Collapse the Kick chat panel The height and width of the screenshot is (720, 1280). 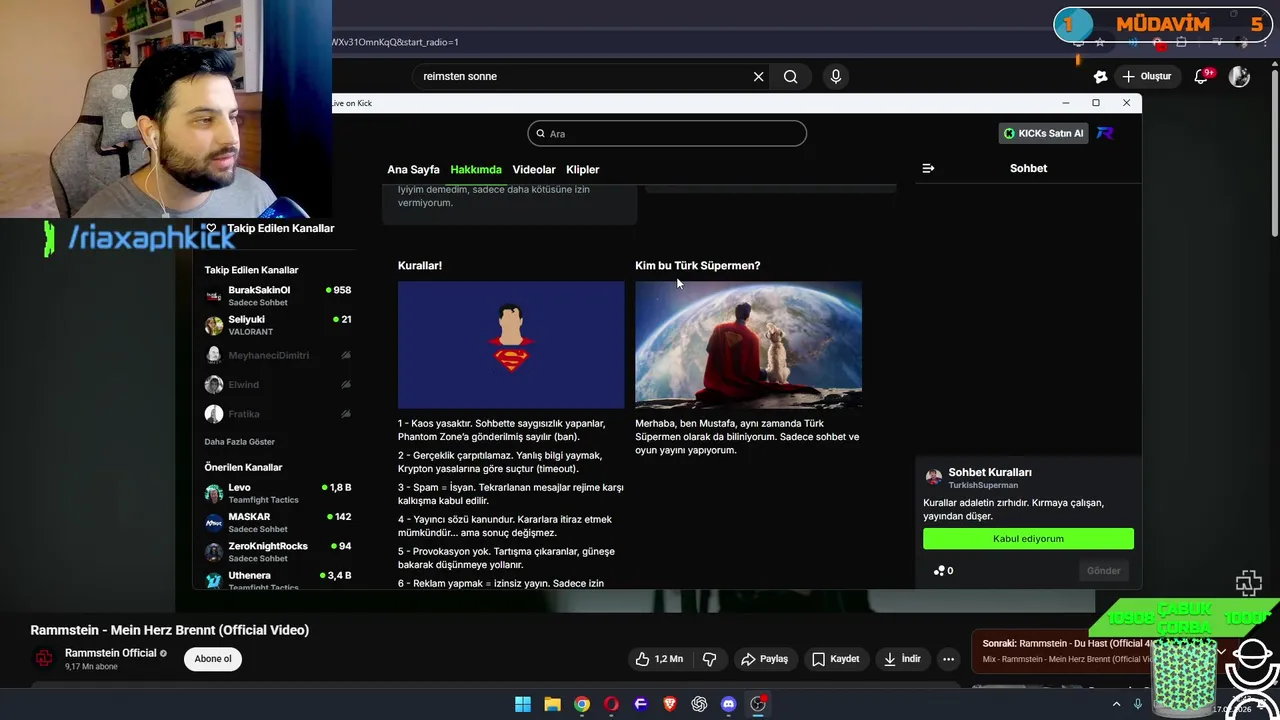(x=928, y=168)
